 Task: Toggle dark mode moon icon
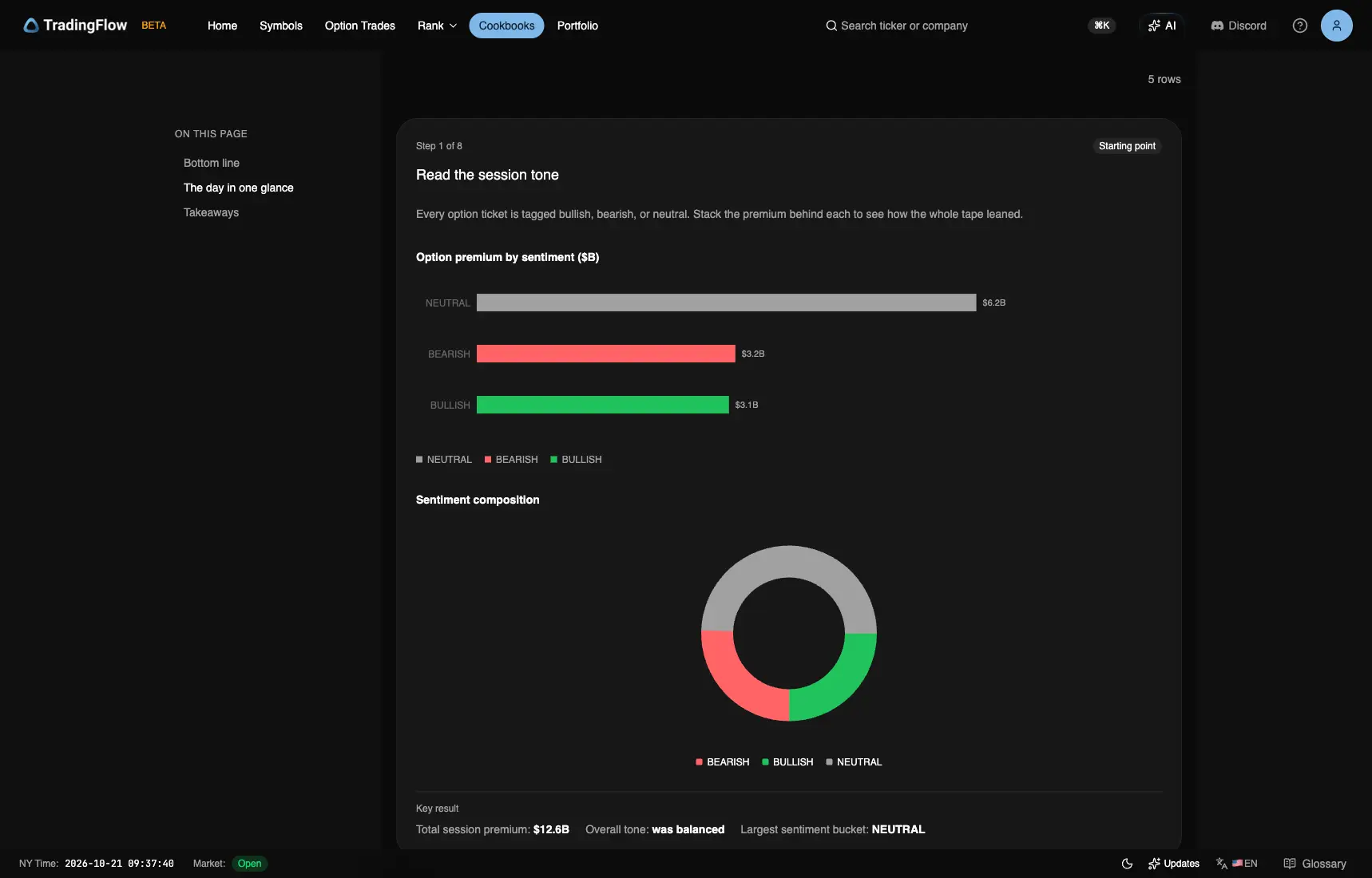tap(1127, 864)
